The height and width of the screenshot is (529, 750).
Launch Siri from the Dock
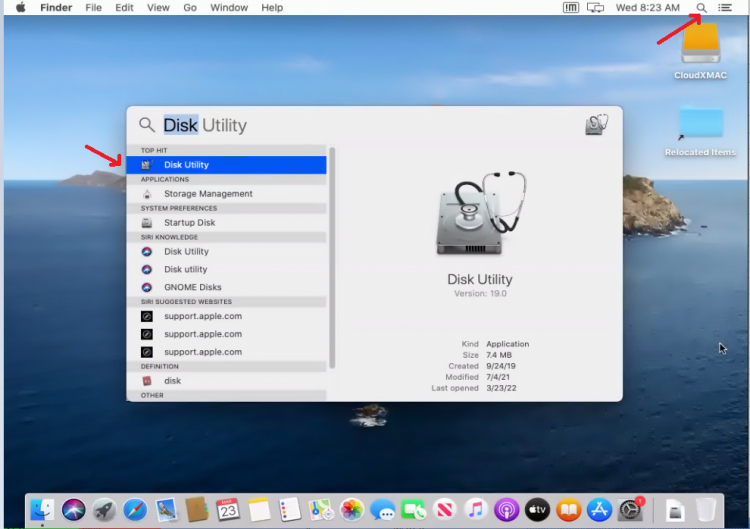tap(73, 509)
